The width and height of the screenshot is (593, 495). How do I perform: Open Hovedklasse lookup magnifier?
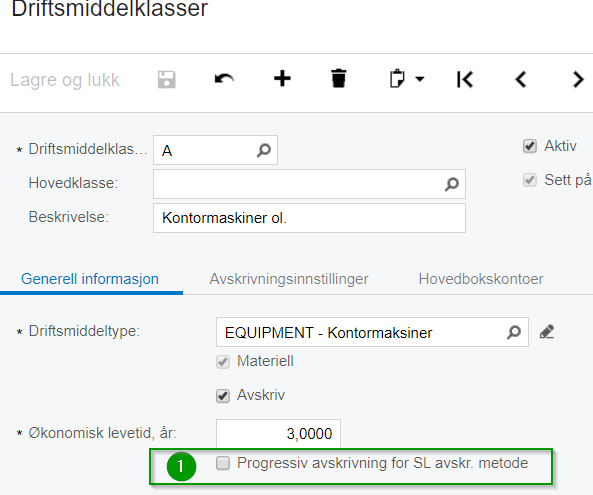point(452,184)
